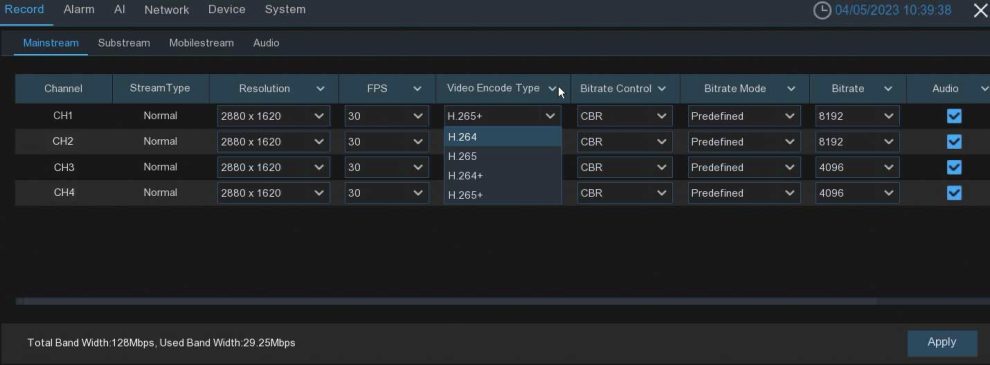
Task: Open the Network menu tab
Action: [x=167, y=9]
